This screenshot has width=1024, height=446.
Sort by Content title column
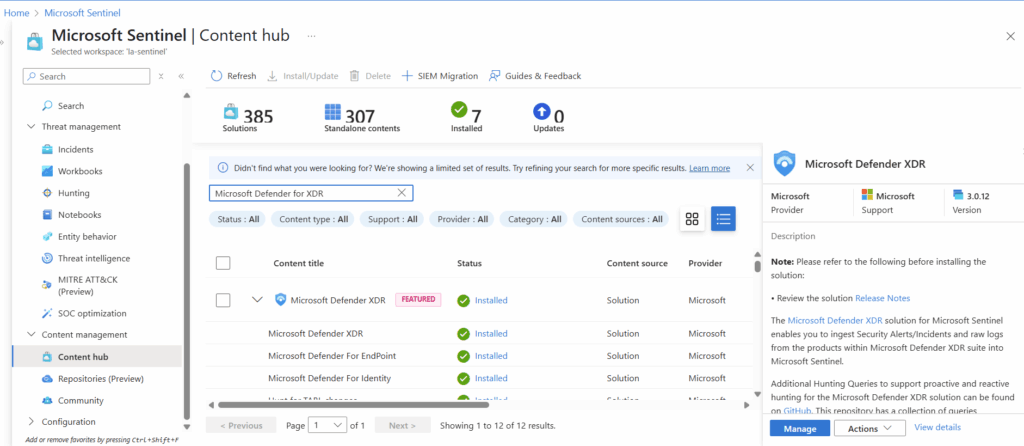pos(298,263)
